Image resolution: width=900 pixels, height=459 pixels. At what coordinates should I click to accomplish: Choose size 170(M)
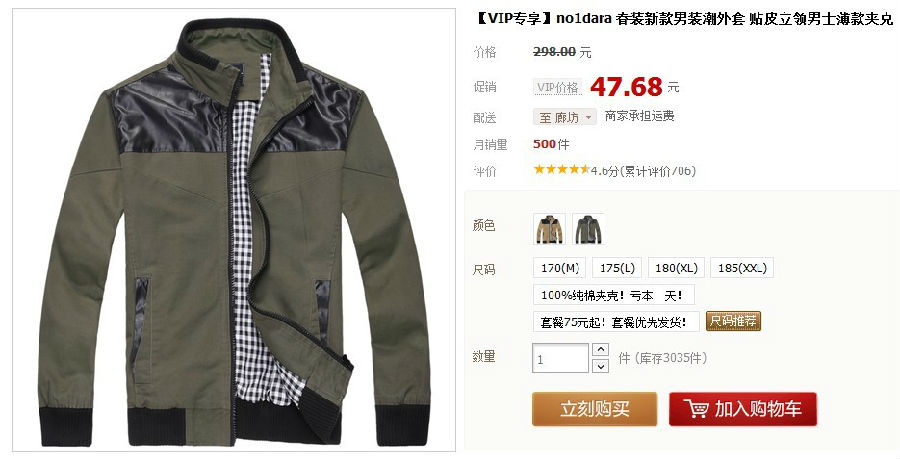(560, 268)
